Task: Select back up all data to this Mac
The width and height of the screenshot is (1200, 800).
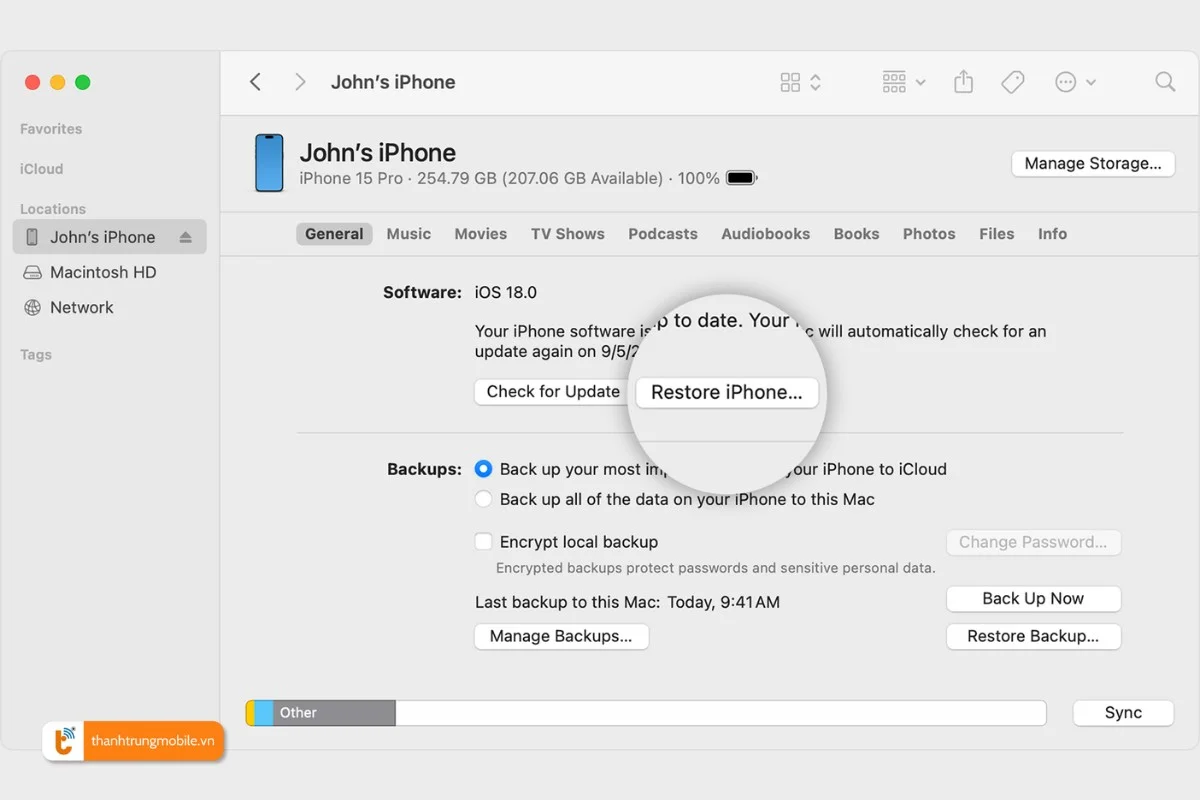Action: tap(483, 499)
